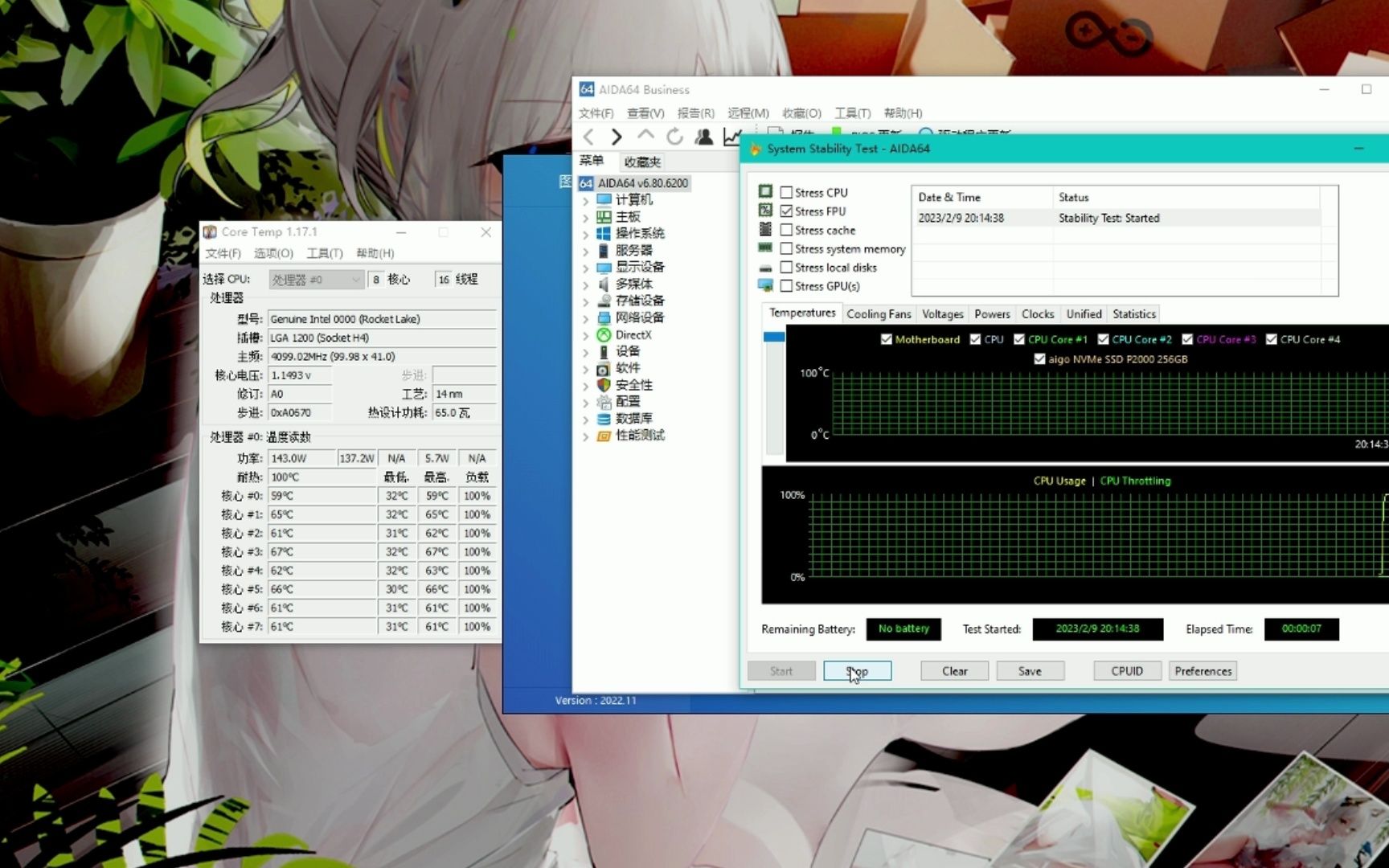This screenshot has width=1389, height=868.
Task: Expand the 性能测试 tree node
Action: pyautogui.click(x=586, y=436)
